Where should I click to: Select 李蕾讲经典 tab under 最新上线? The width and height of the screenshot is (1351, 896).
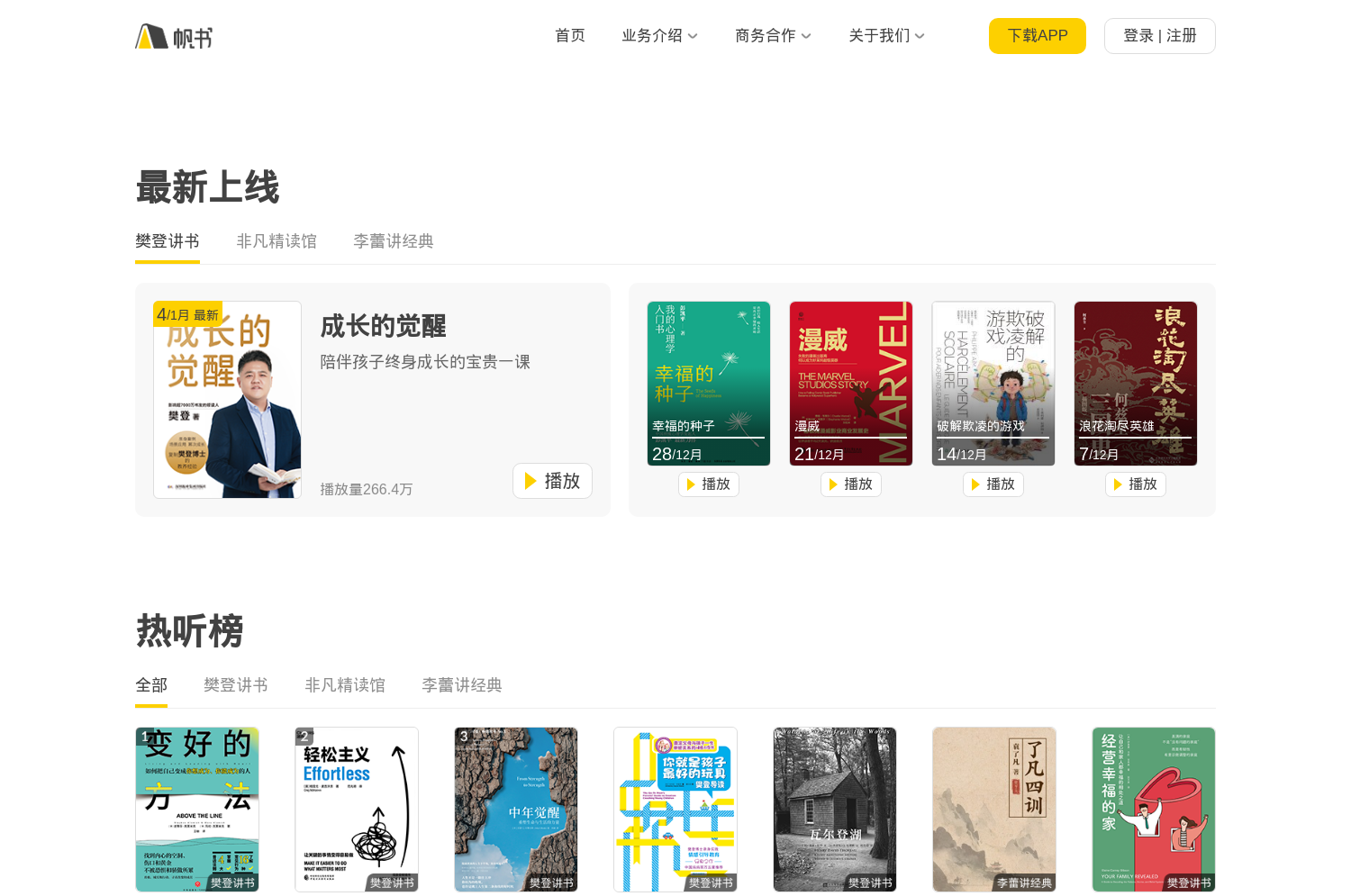point(394,241)
